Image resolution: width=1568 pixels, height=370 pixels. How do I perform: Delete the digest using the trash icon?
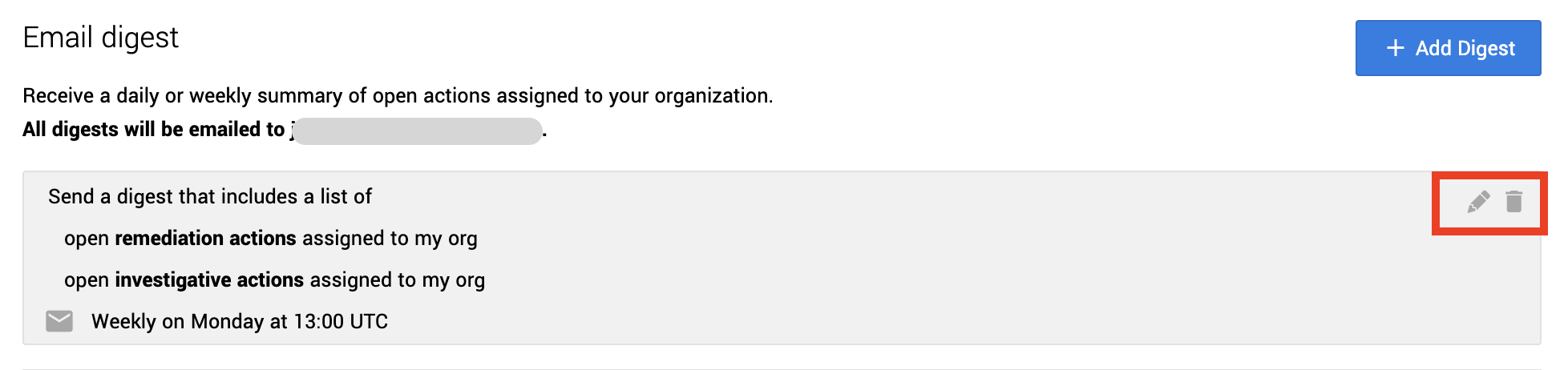[1513, 202]
